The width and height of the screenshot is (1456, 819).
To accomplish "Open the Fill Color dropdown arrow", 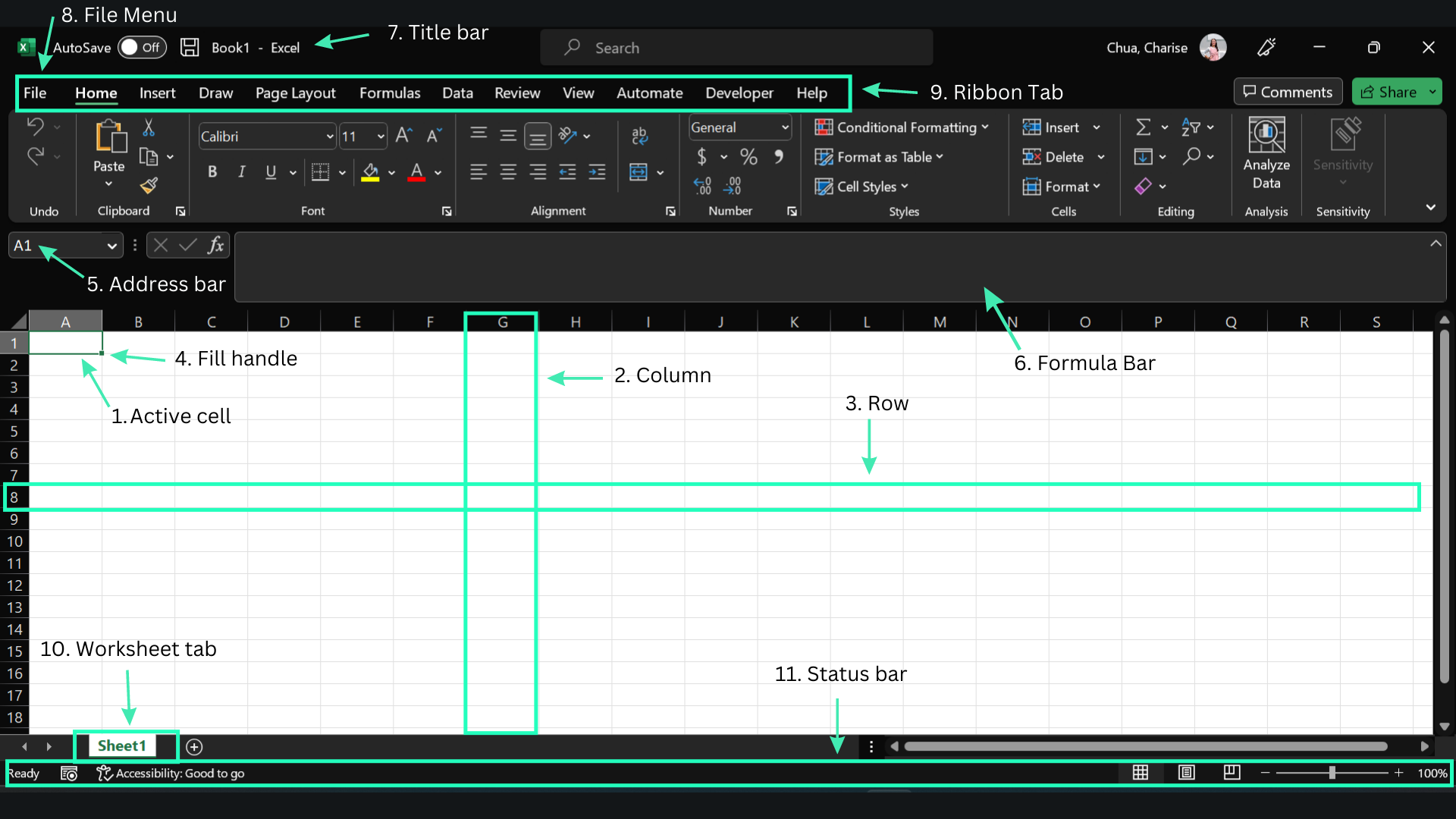I will (391, 172).
